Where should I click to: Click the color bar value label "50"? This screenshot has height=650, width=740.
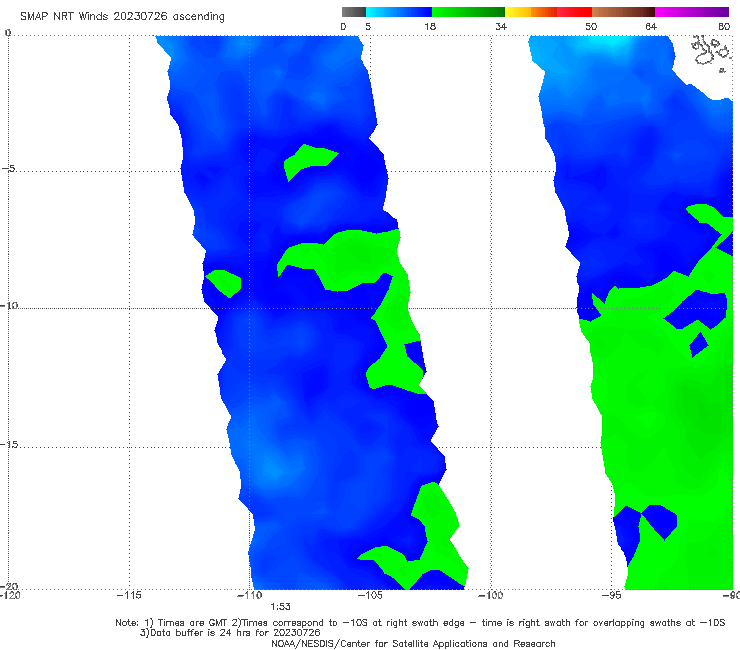(591, 26)
